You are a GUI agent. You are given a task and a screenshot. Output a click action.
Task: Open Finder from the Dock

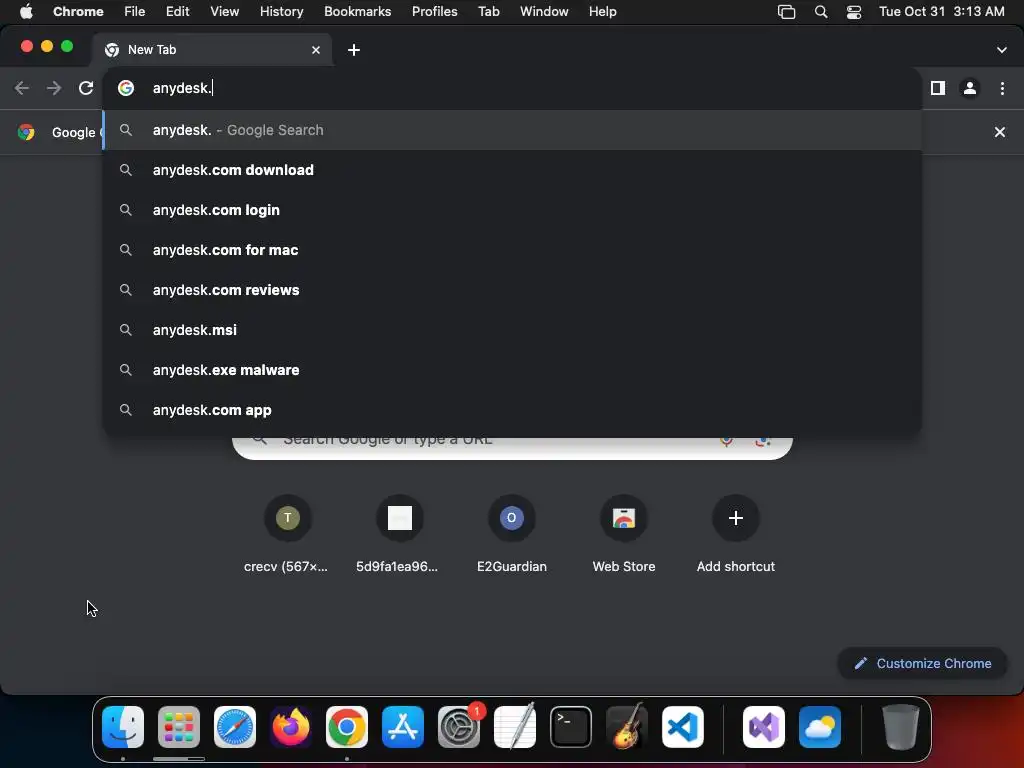(x=123, y=727)
